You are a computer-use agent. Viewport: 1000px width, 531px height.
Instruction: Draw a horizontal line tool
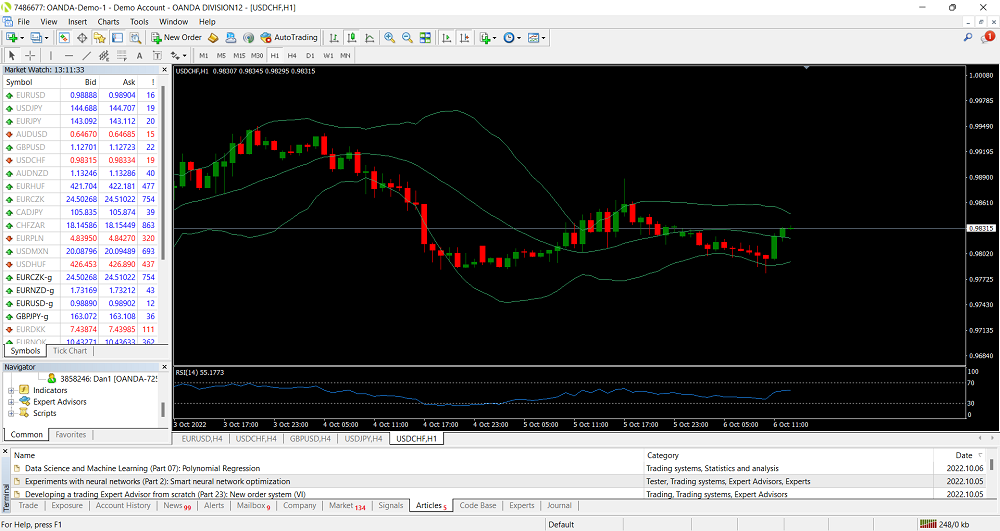(x=69, y=55)
